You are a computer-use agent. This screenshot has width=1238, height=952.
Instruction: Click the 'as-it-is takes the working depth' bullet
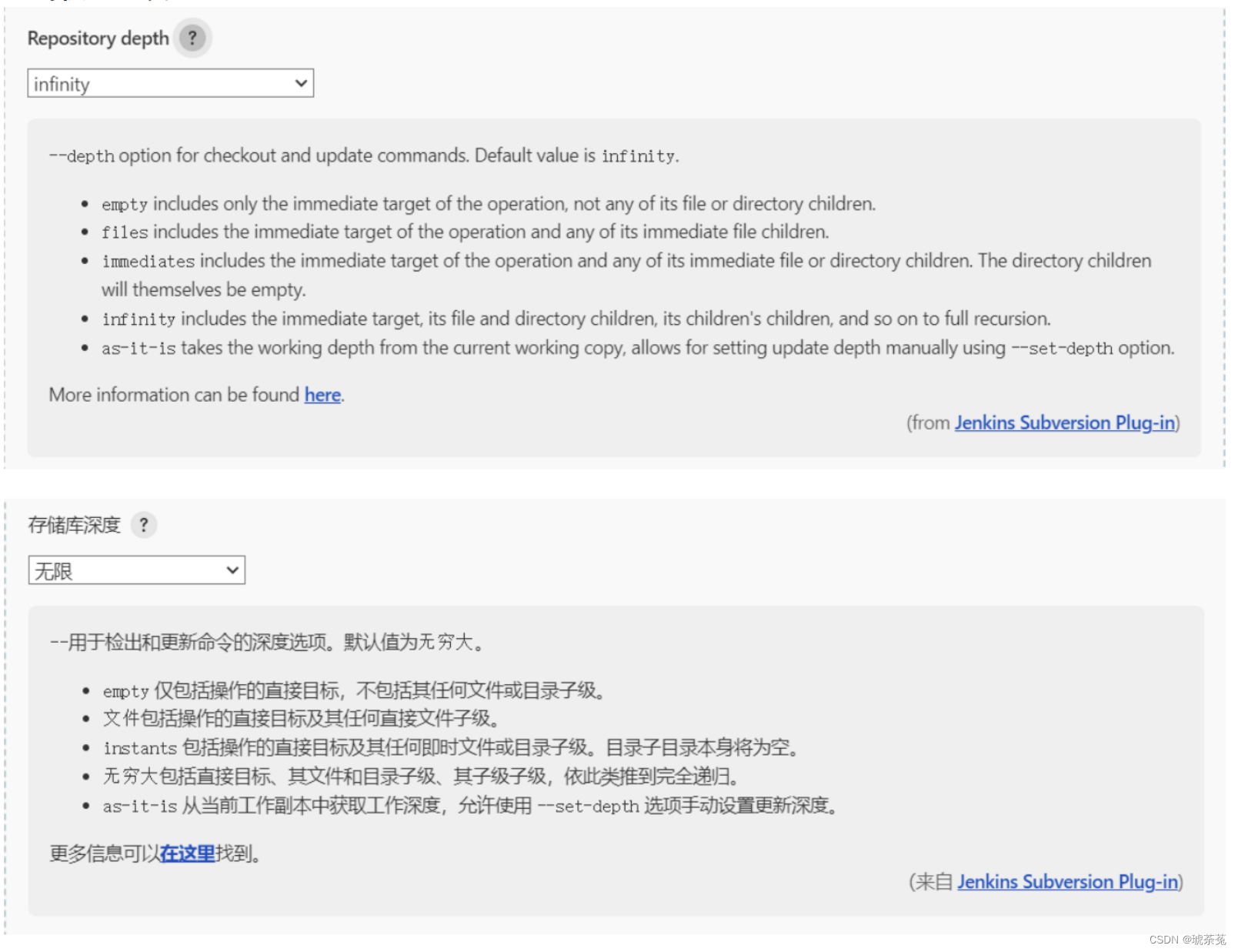click(638, 348)
